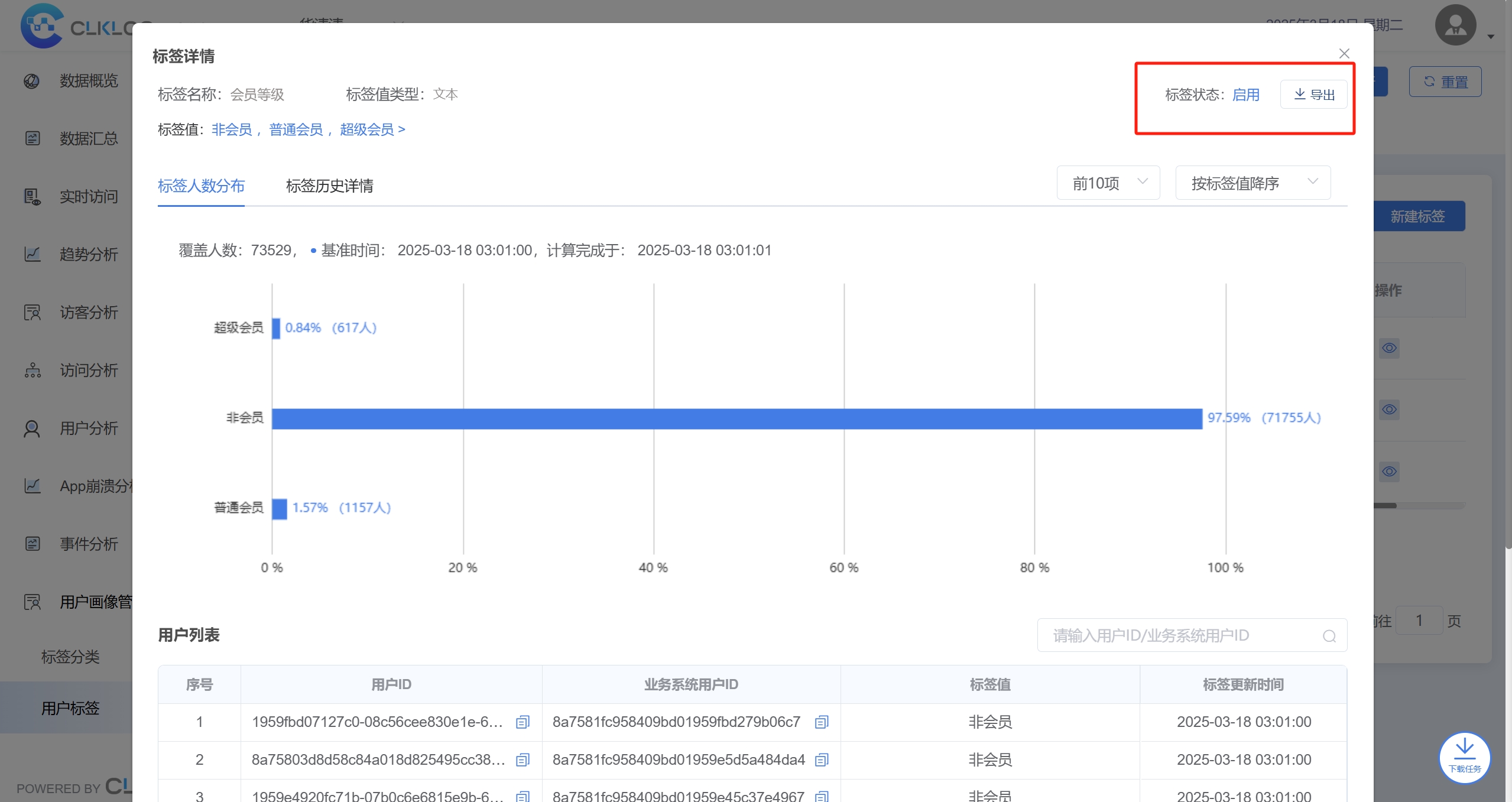This screenshot has height=802, width=1512.
Task: Click the 趋势分析 chart icon
Action: (32, 255)
